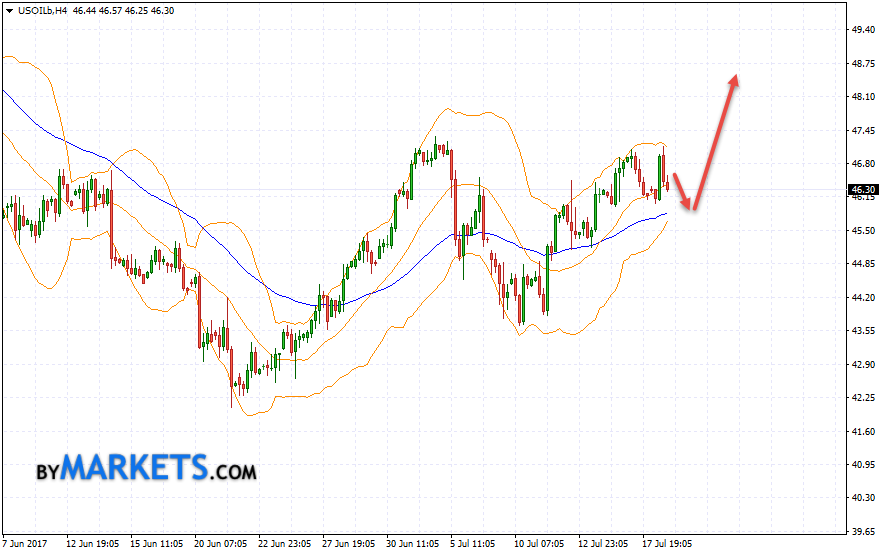
Task: Select the long upward red forecast arrow
Action: coord(716,140)
